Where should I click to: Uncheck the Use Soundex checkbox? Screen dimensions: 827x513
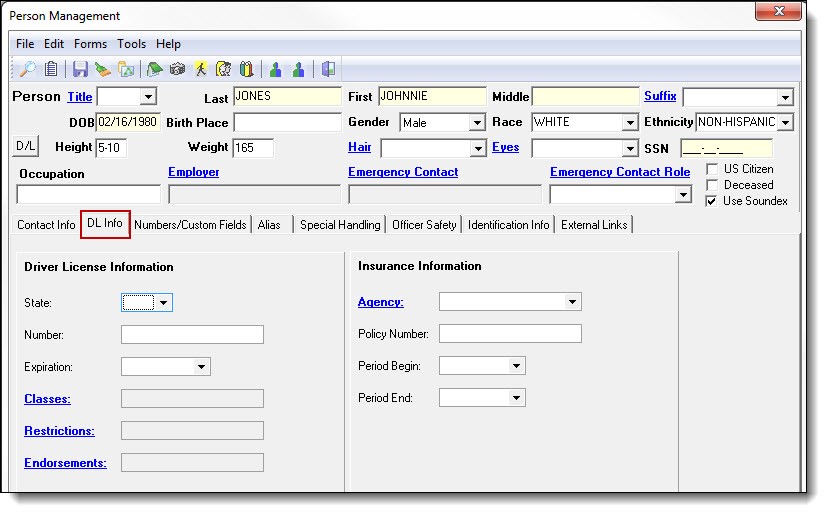pos(711,201)
